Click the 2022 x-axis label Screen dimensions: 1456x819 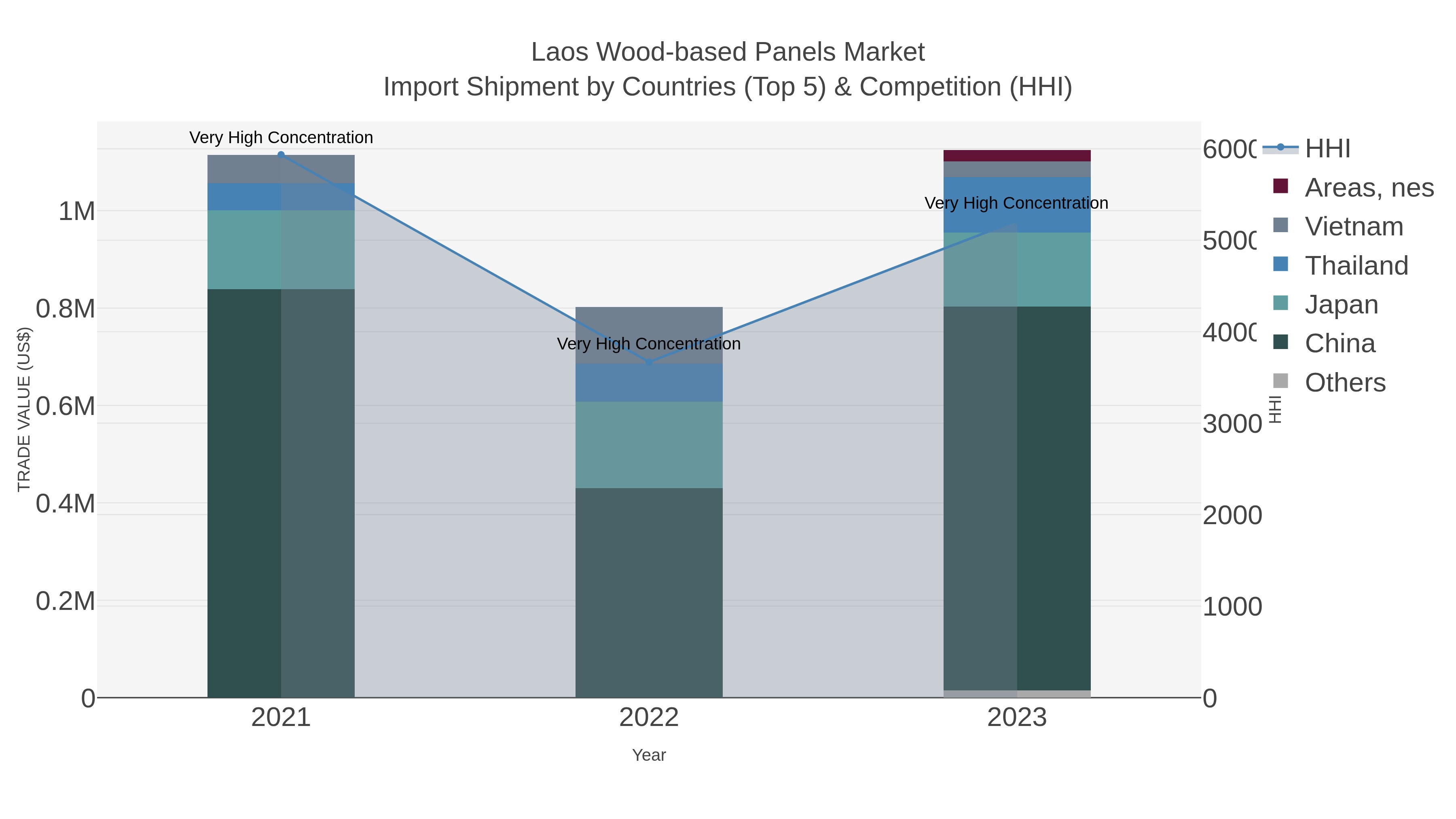point(649,718)
